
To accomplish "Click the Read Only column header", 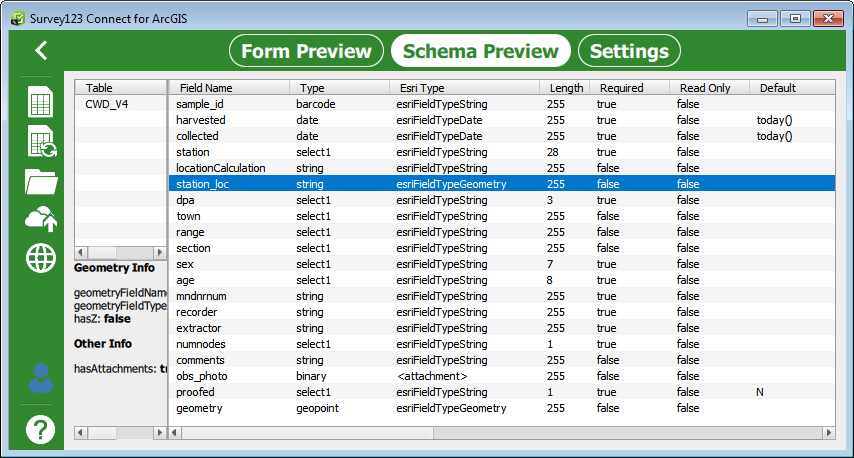I will [709, 88].
